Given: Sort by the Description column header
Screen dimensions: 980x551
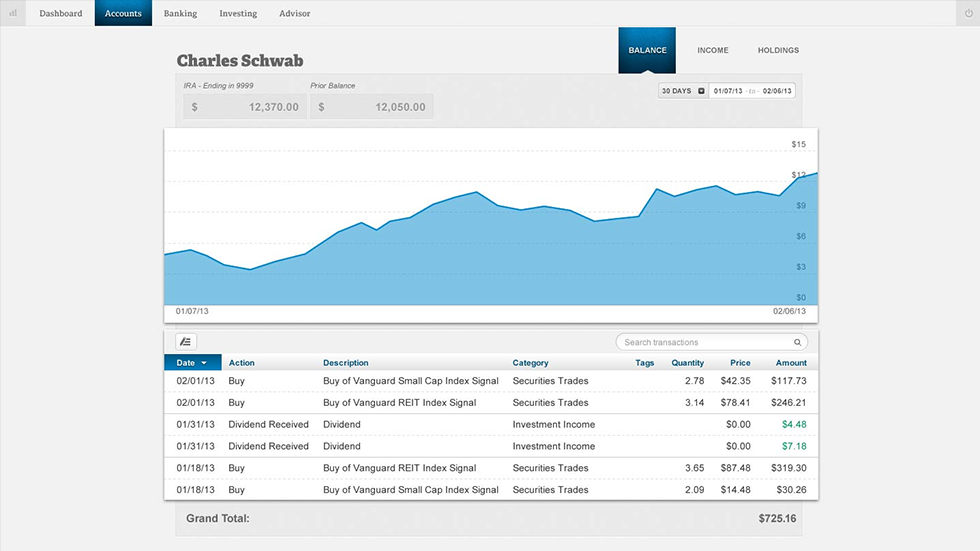Looking at the screenshot, I should coord(346,363).
